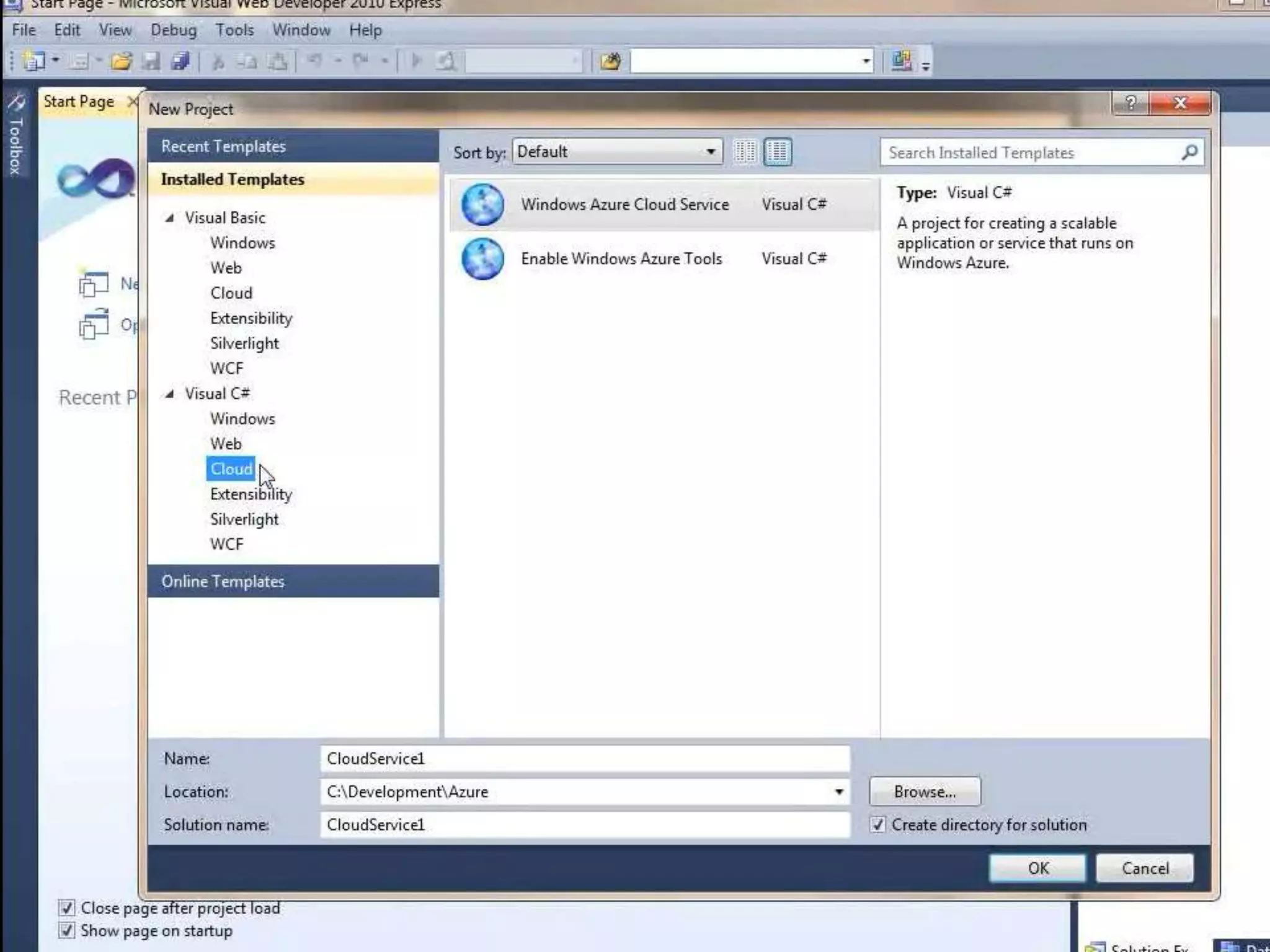The image size is (1270, 952).
Task: Click the New Project toolbar icon
Action: [x=33, y=61]
